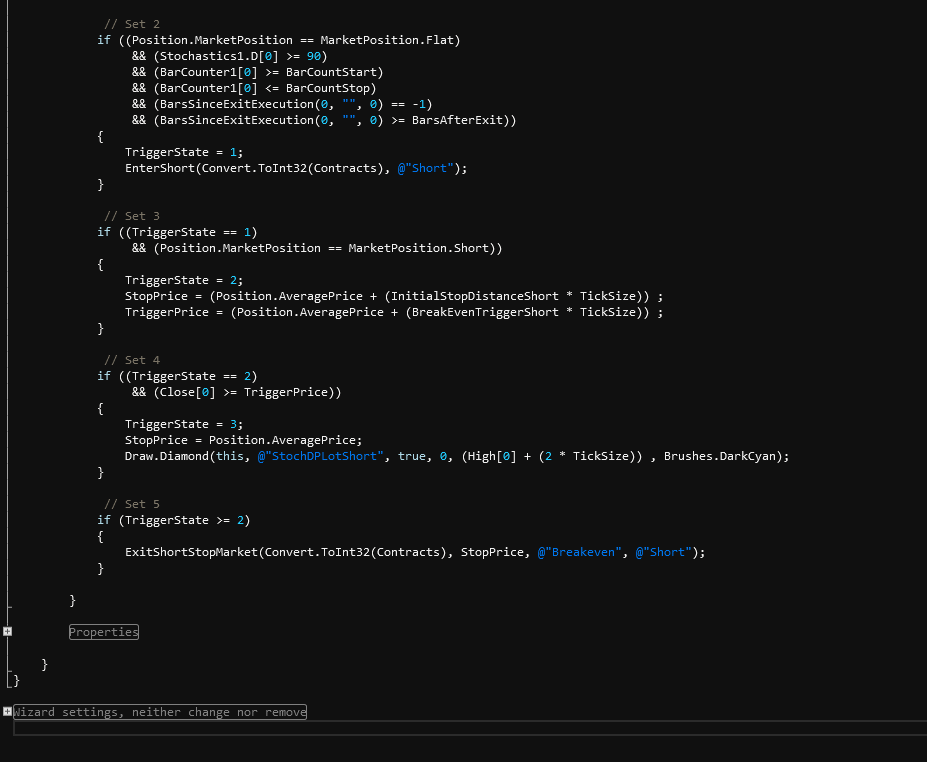Click the Stochastics1.D[0] >= 90 condition
The height and width of the screenshot is (762, 927).
[241, 56]
